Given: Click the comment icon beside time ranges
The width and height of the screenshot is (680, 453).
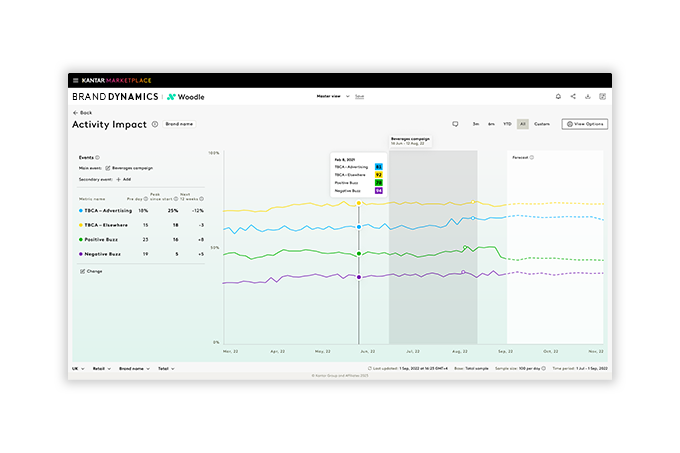Looking at the screenshot, I should pos(455,124).
